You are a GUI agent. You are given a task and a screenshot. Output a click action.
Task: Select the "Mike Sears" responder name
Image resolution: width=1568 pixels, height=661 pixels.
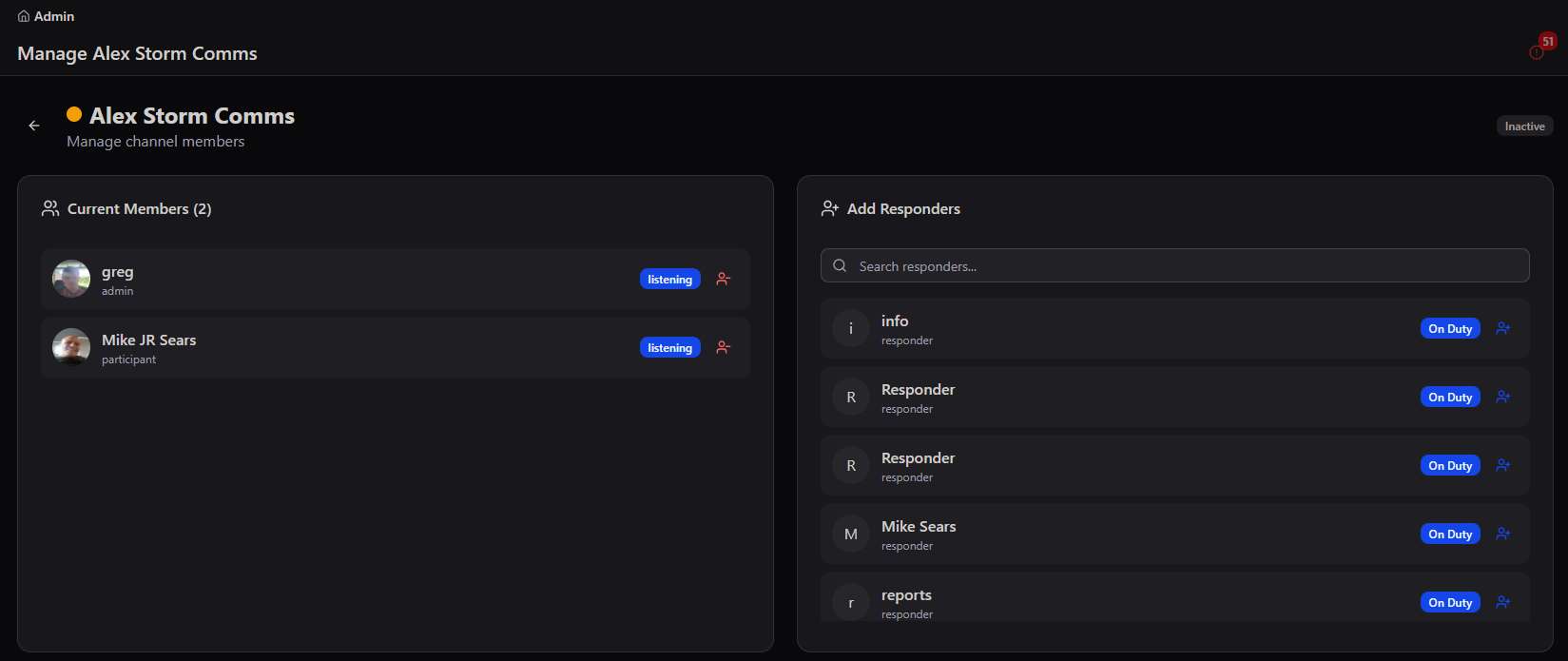[x=919, y=526]
